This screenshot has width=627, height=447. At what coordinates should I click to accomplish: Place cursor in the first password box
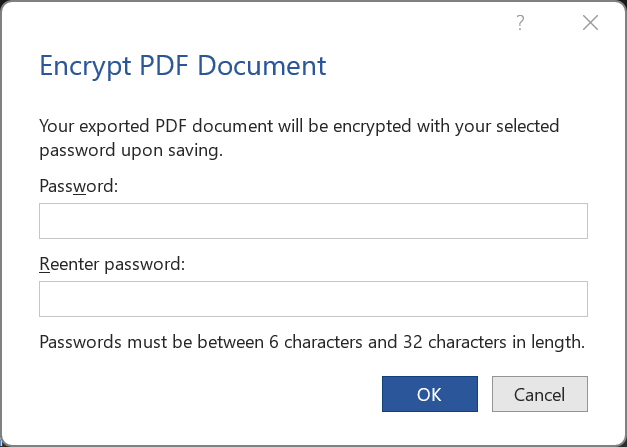[x=313, y=222]
